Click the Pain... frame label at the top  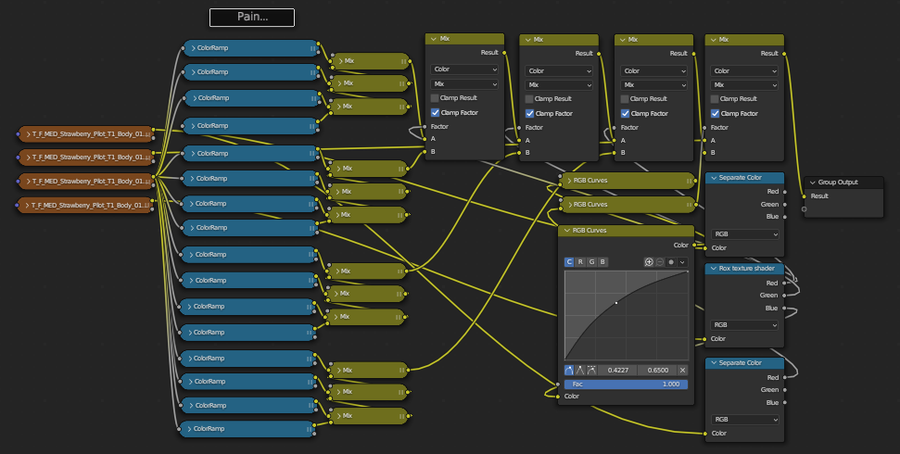pyautogui.click(x=252, y=17)
